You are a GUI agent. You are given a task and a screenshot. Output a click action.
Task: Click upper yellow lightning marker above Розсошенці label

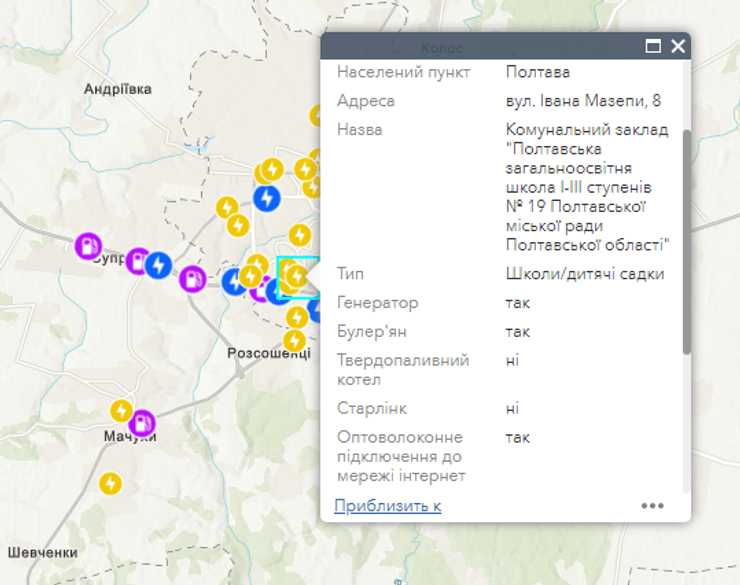[297, 318]
